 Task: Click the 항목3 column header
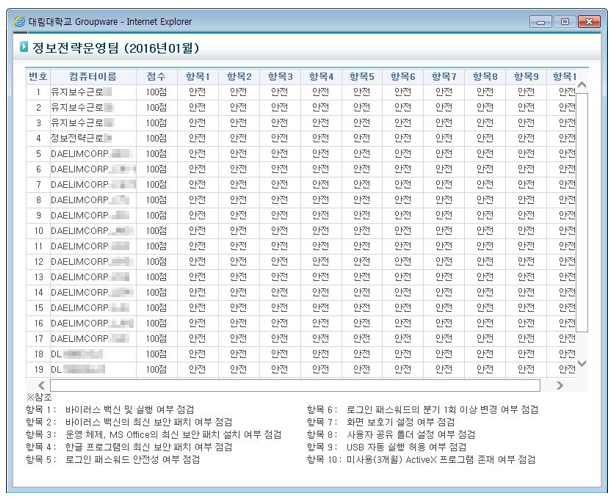point(280,76)
